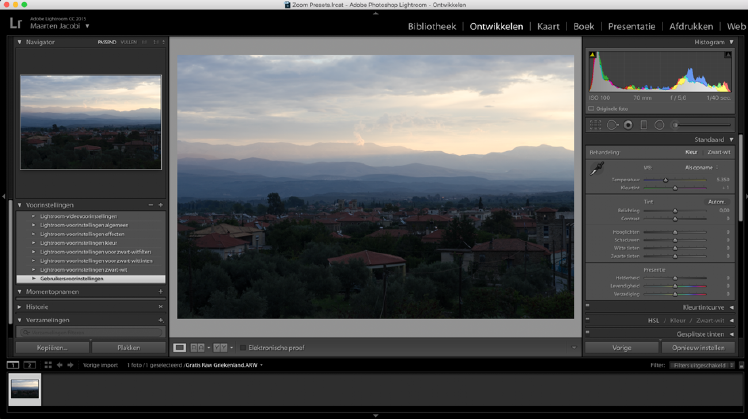
Task: Open the Bibliotheek module
Action: pyautogui.click(x=432, y=26)
